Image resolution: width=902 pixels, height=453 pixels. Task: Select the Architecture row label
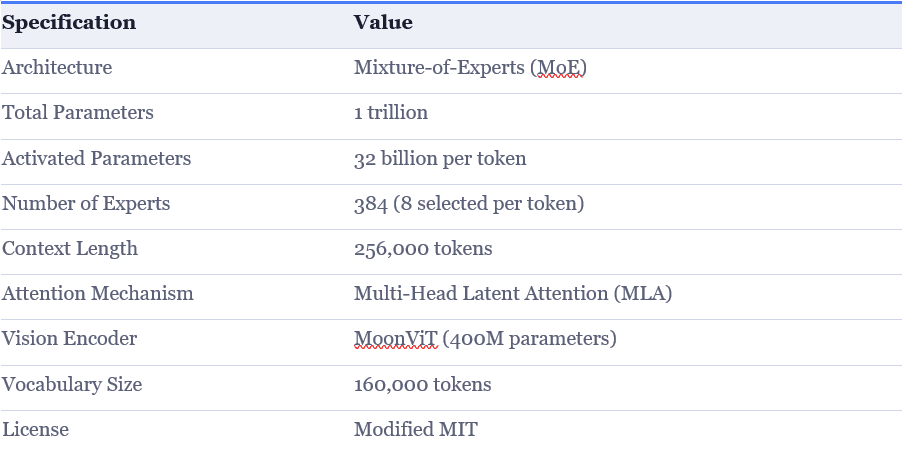(57, 68)
